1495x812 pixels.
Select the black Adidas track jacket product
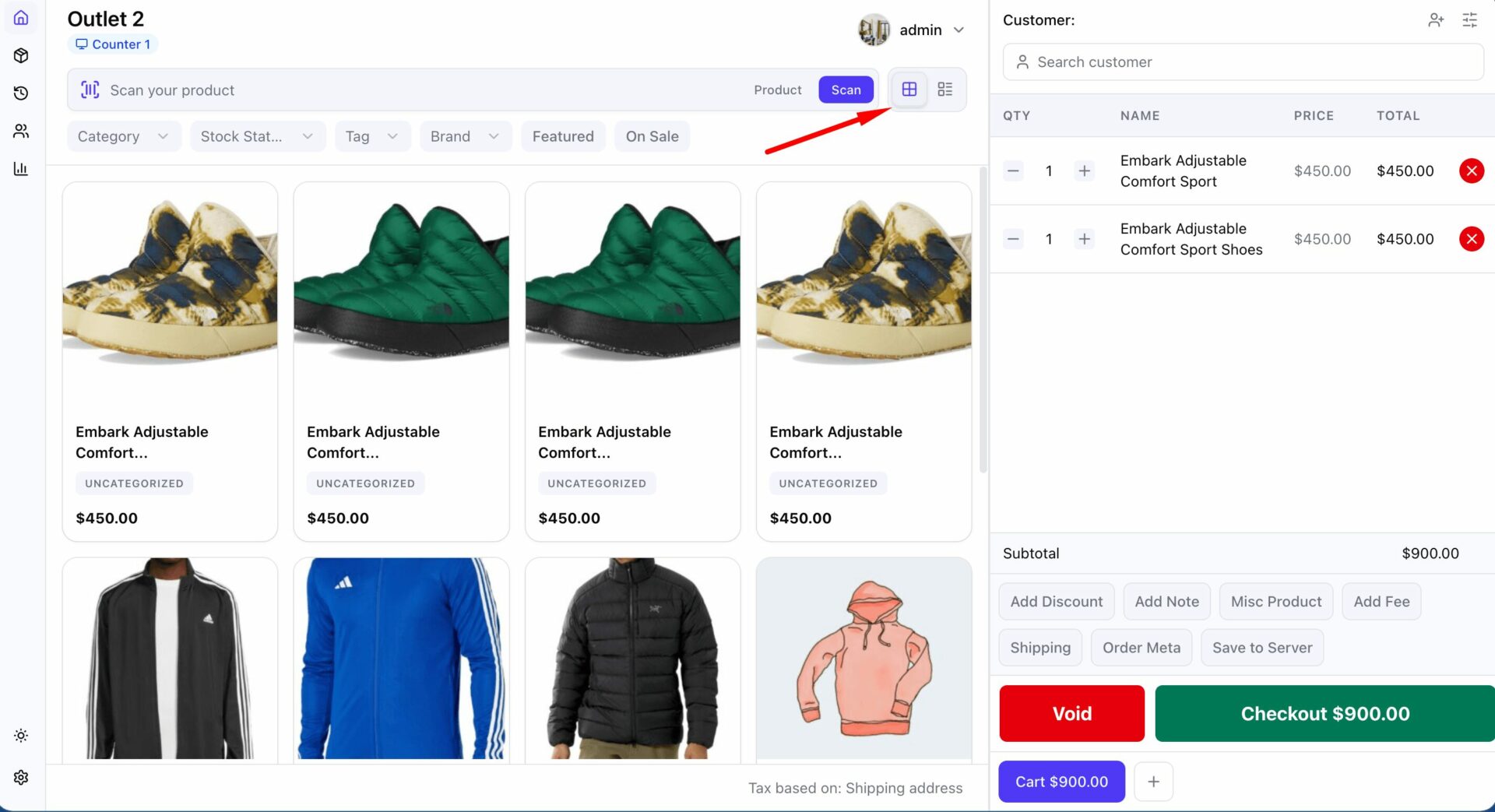click(170, 659)
